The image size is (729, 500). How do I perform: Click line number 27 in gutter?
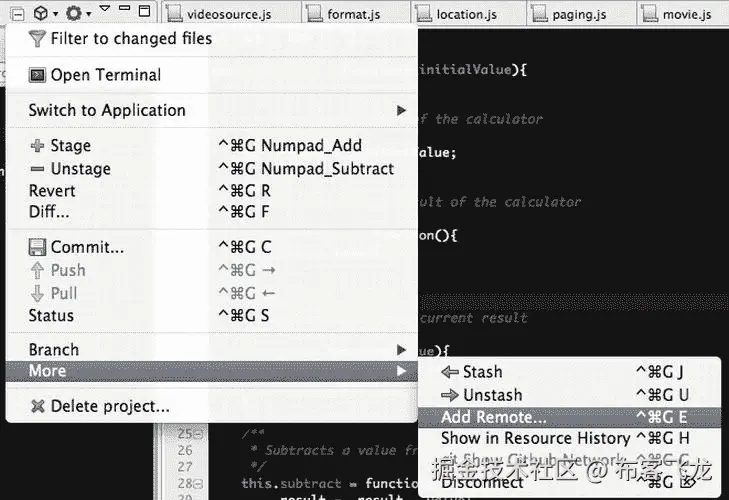185,467
